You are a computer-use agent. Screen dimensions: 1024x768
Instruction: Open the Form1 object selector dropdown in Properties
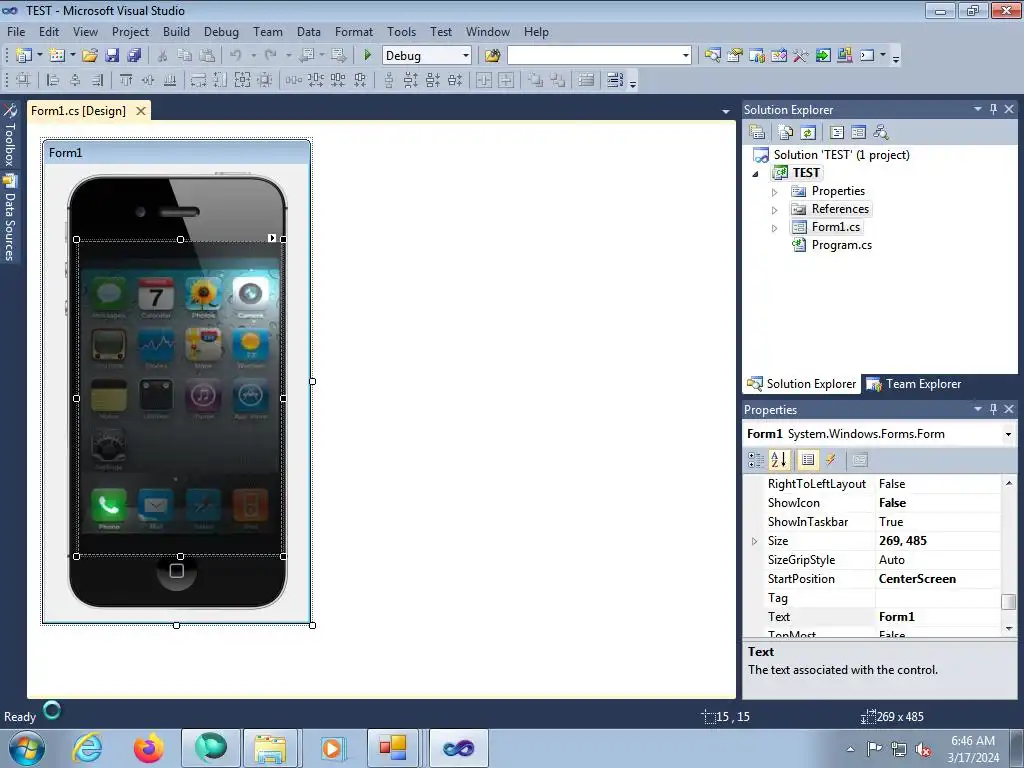coord(1008,434)
